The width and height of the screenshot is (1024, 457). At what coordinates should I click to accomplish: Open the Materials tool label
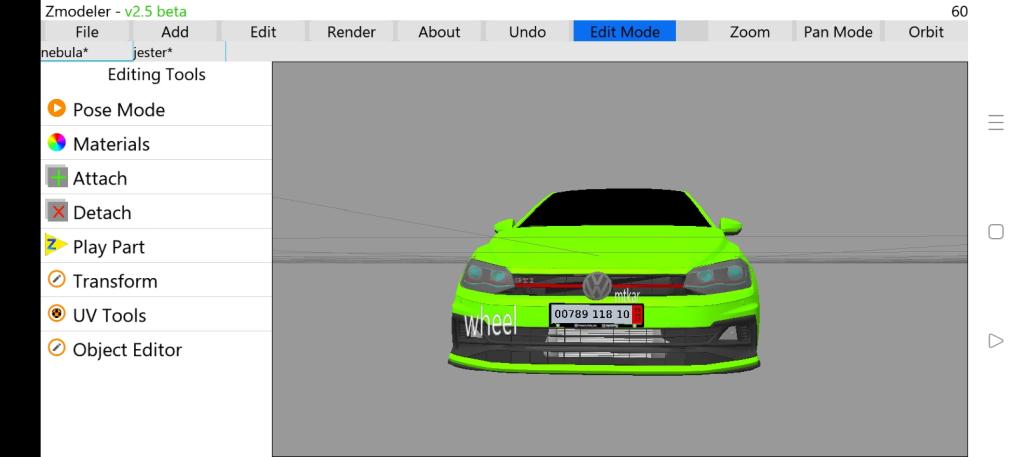point(111,144)
